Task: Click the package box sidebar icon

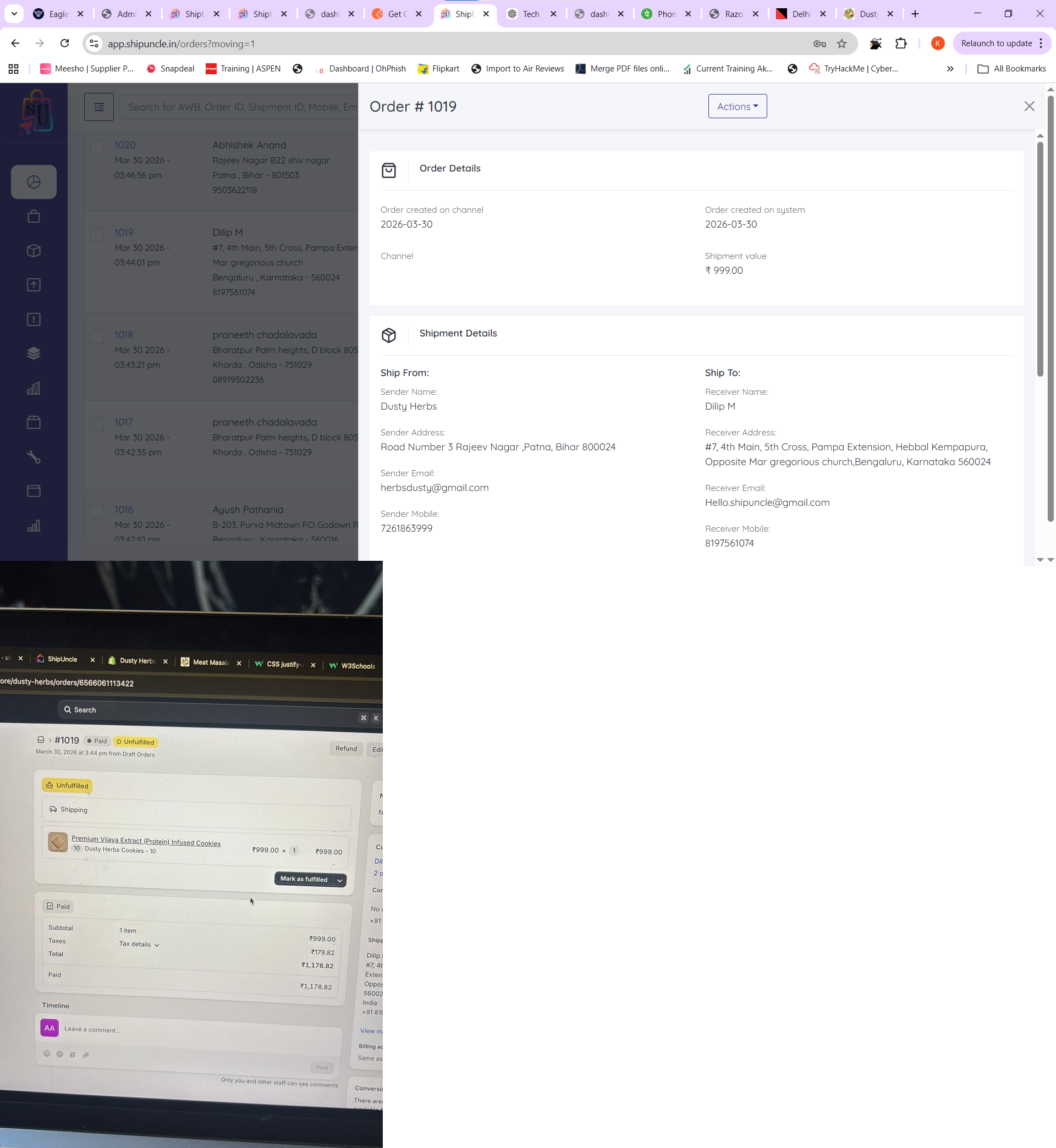Action: pyautogui.click(x=34, y=251)
